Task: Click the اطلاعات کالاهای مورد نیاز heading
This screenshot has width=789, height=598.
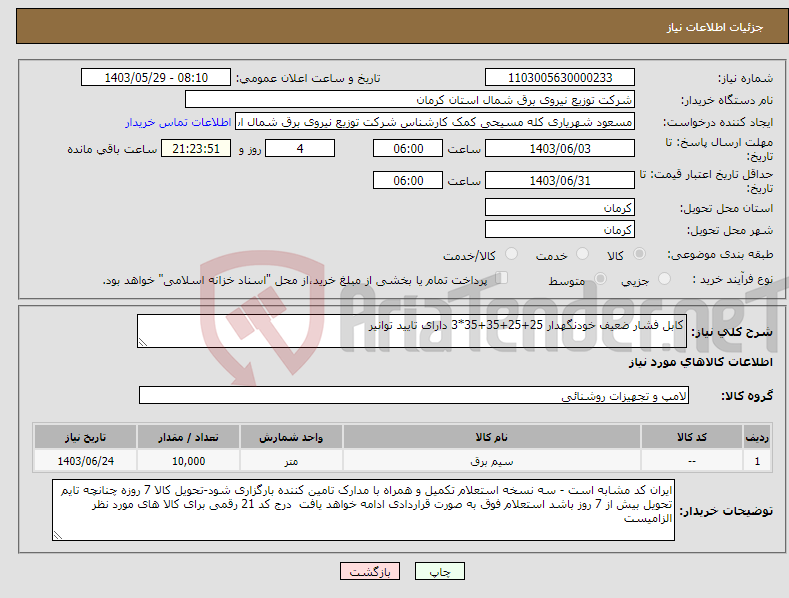Action: [x=700, y=362]
